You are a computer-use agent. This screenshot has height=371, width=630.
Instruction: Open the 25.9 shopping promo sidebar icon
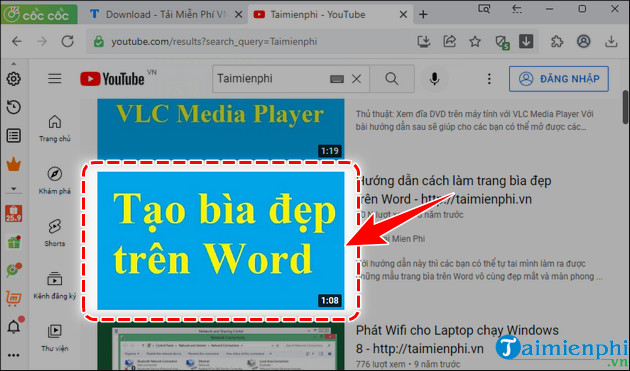coord(14,213)
